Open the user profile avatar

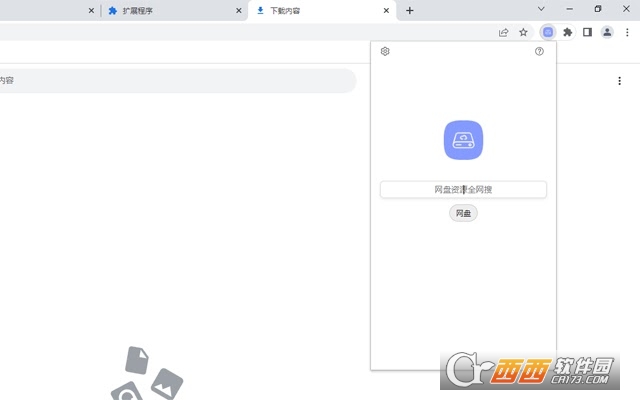607,32
